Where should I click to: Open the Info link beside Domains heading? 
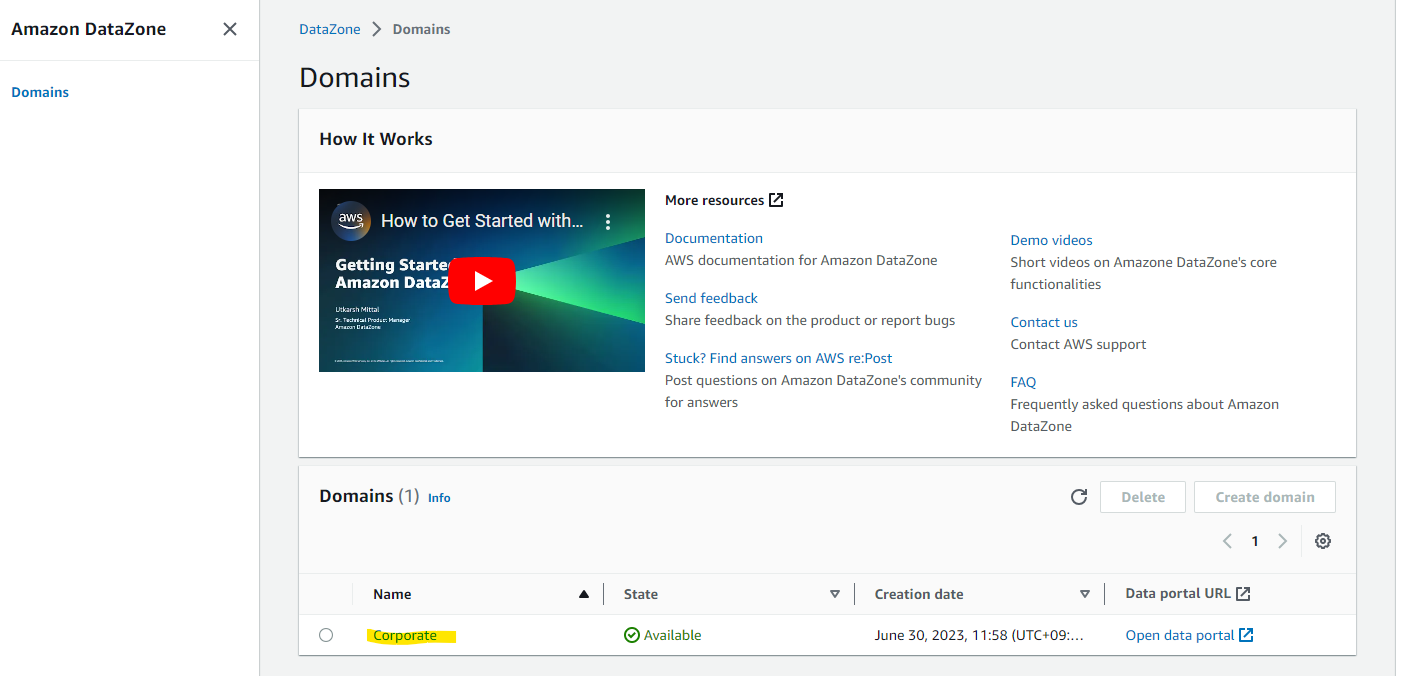point(439,497)
